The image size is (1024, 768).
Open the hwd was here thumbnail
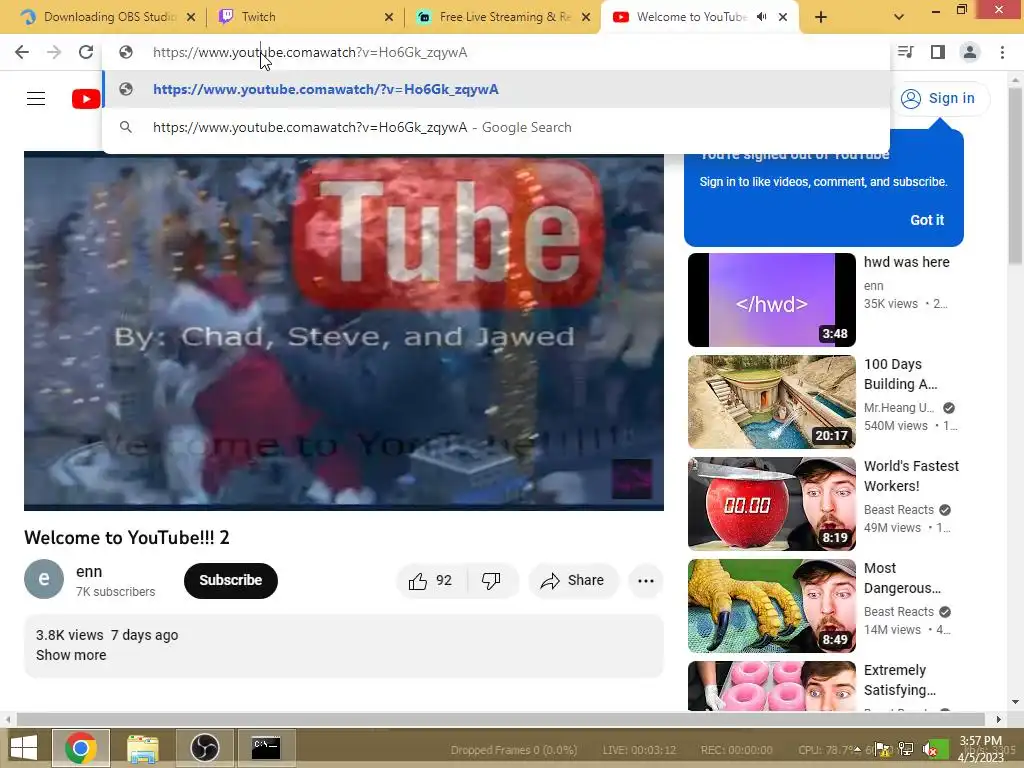[x=772, y=300]
